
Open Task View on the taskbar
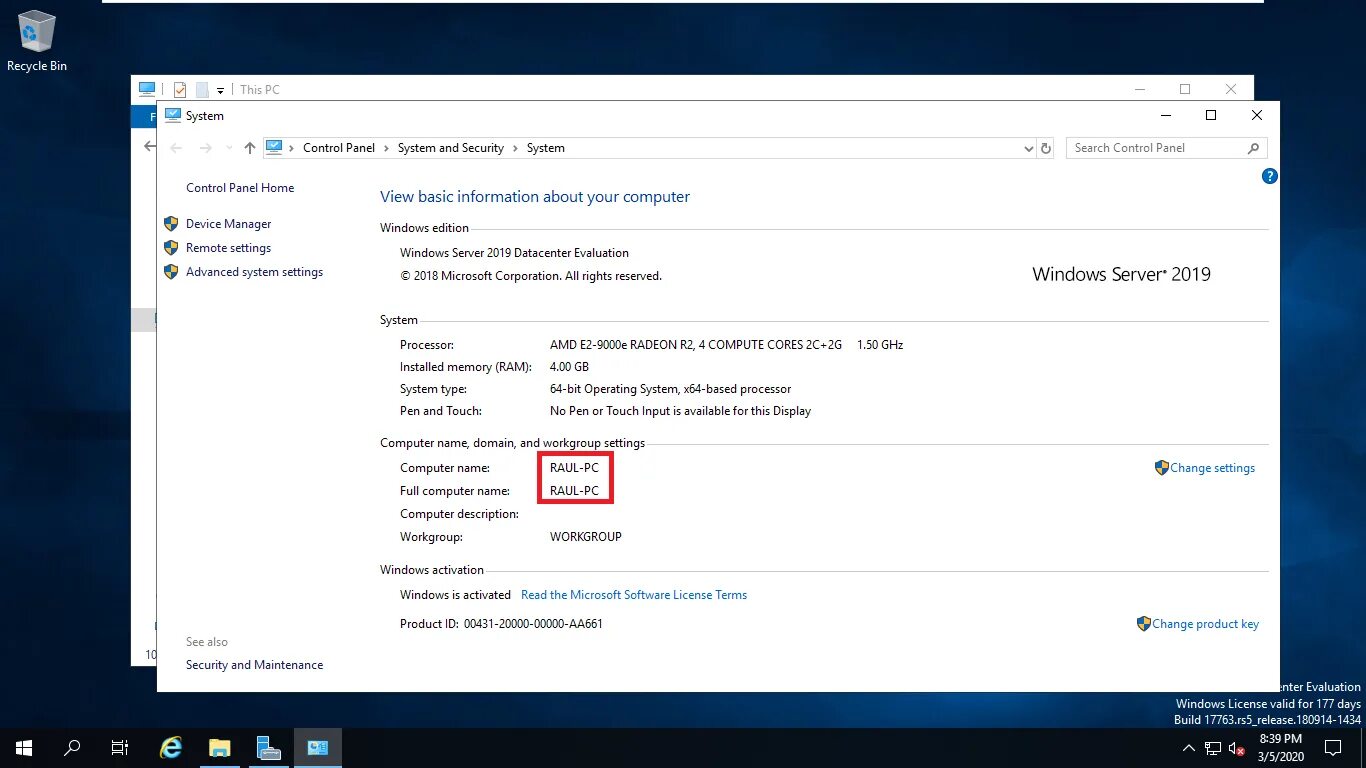pos(120,748)
